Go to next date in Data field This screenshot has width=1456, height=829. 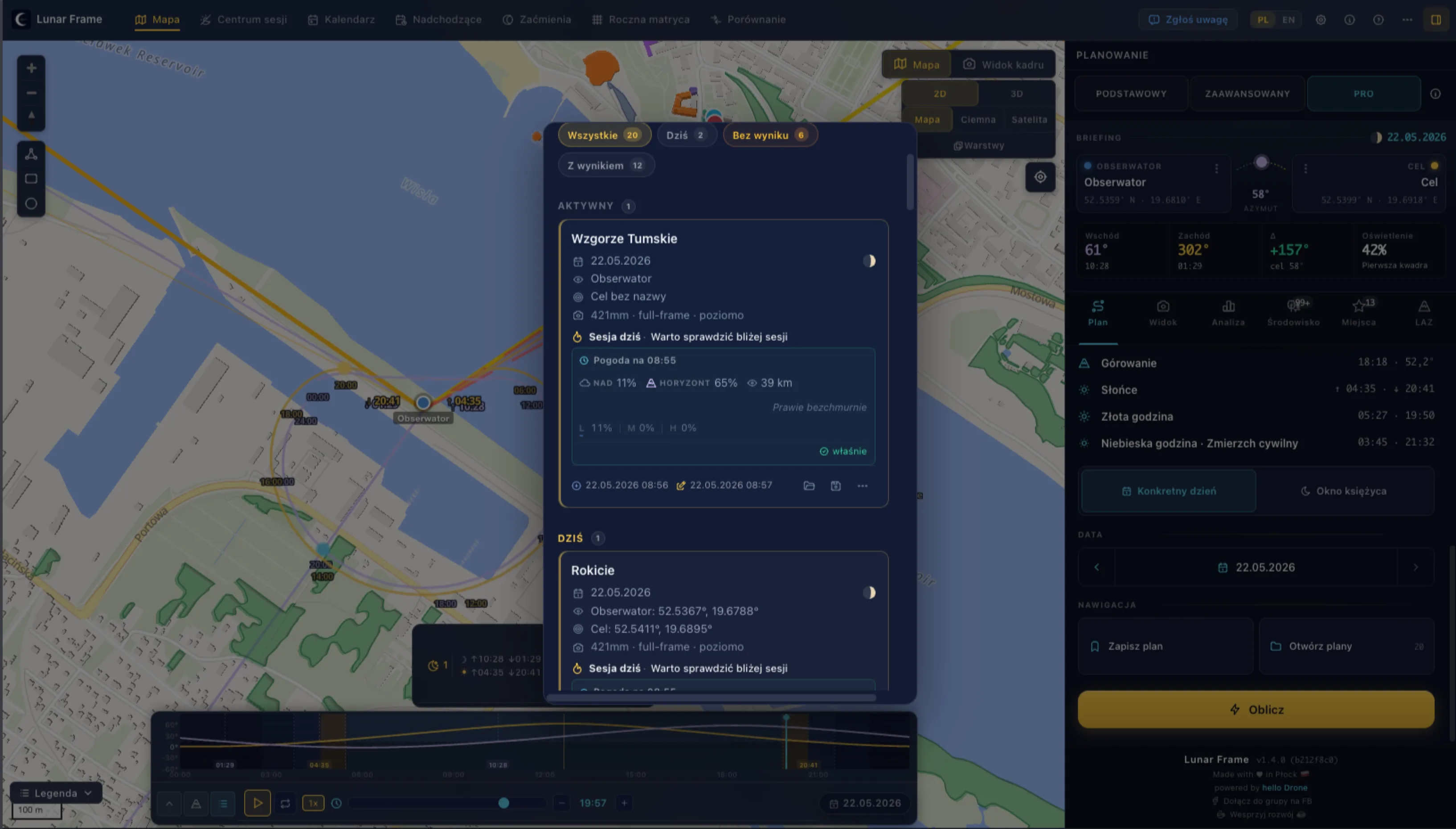(x=1415, y=568)
